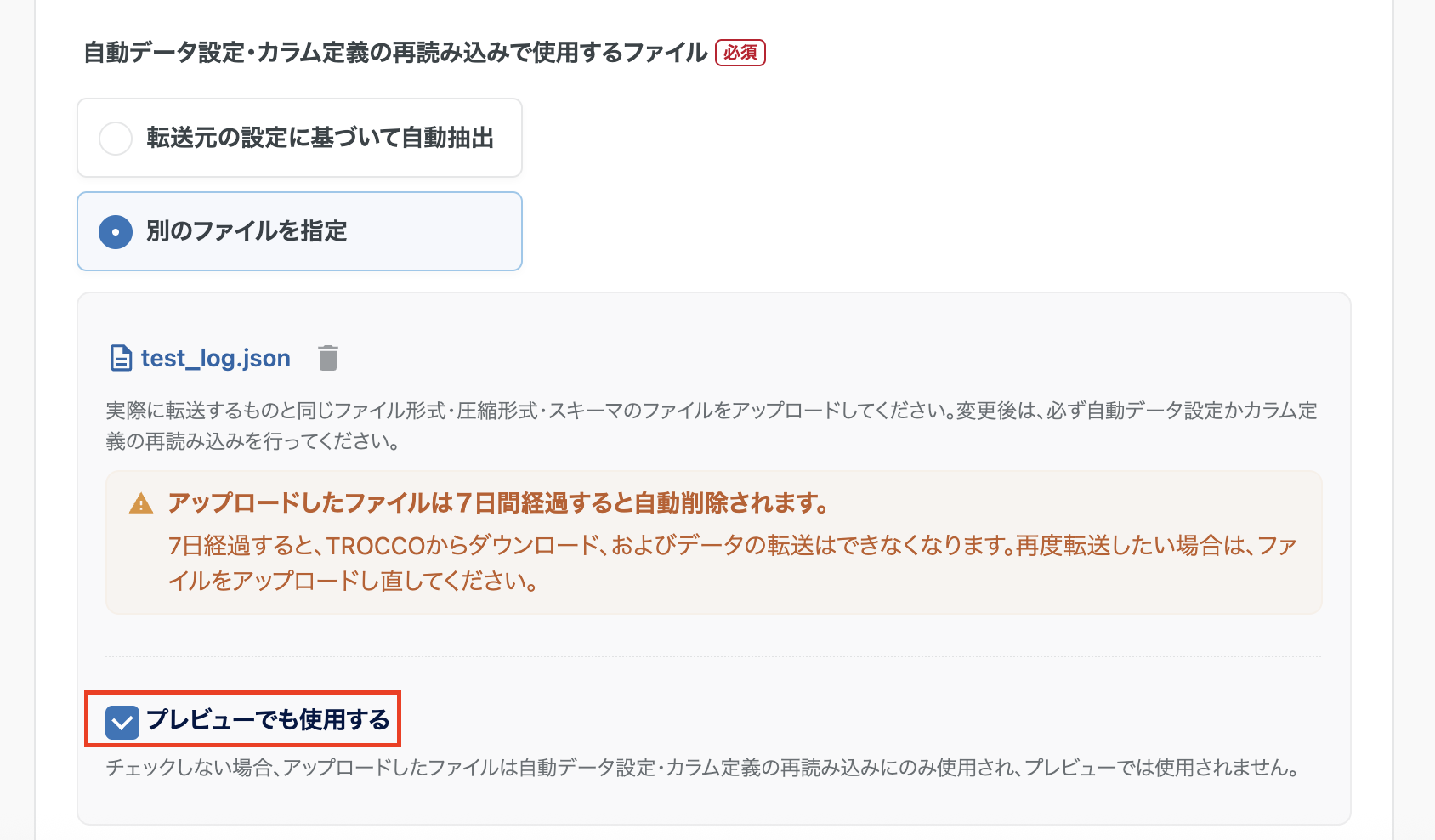1435x840 pixels.
Task: Click the document icon beside test_log.json
Action: pos(120,357)
